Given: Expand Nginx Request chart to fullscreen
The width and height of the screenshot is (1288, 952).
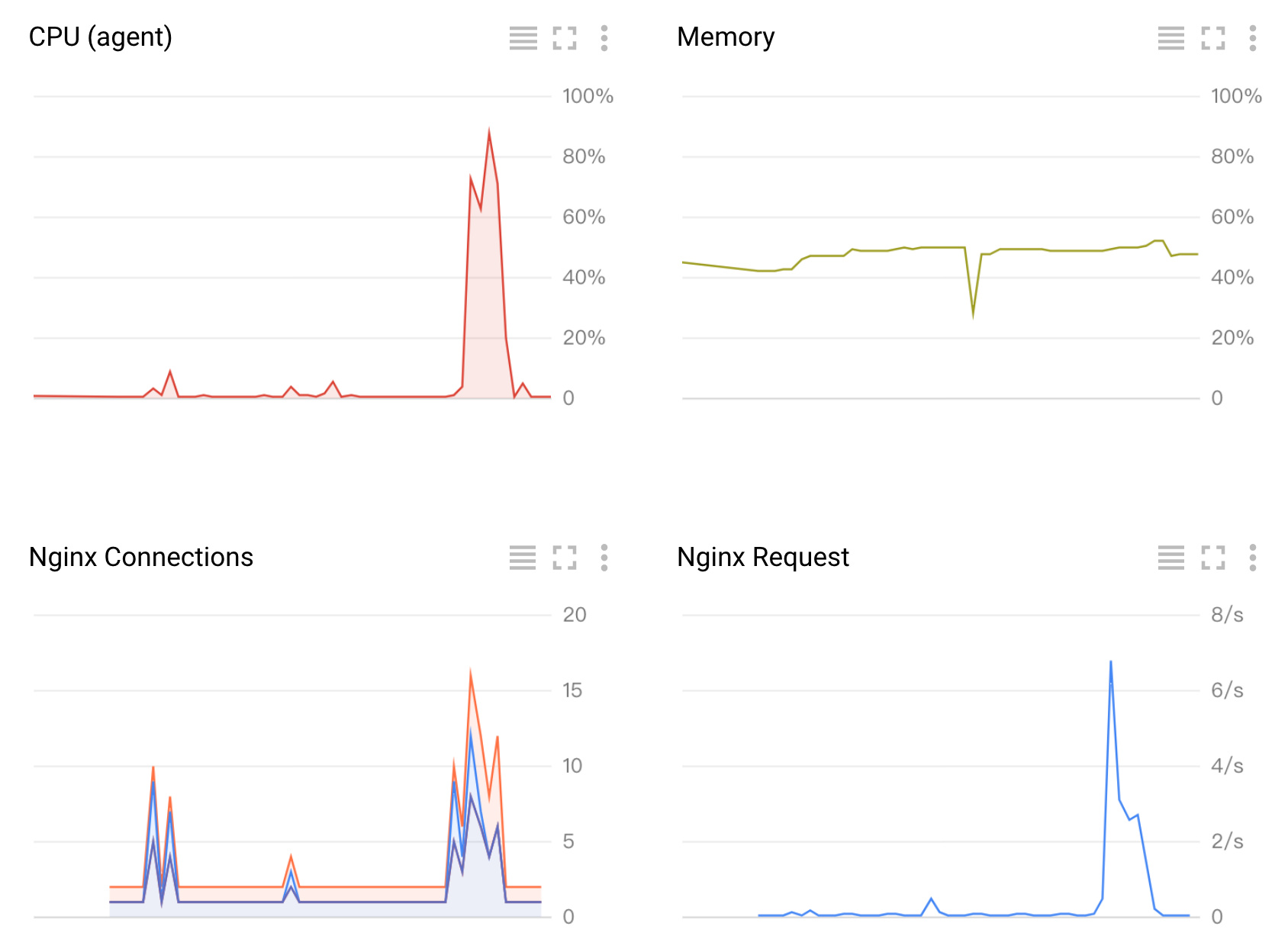Looking at the screenshot, I should (1213, 558).
